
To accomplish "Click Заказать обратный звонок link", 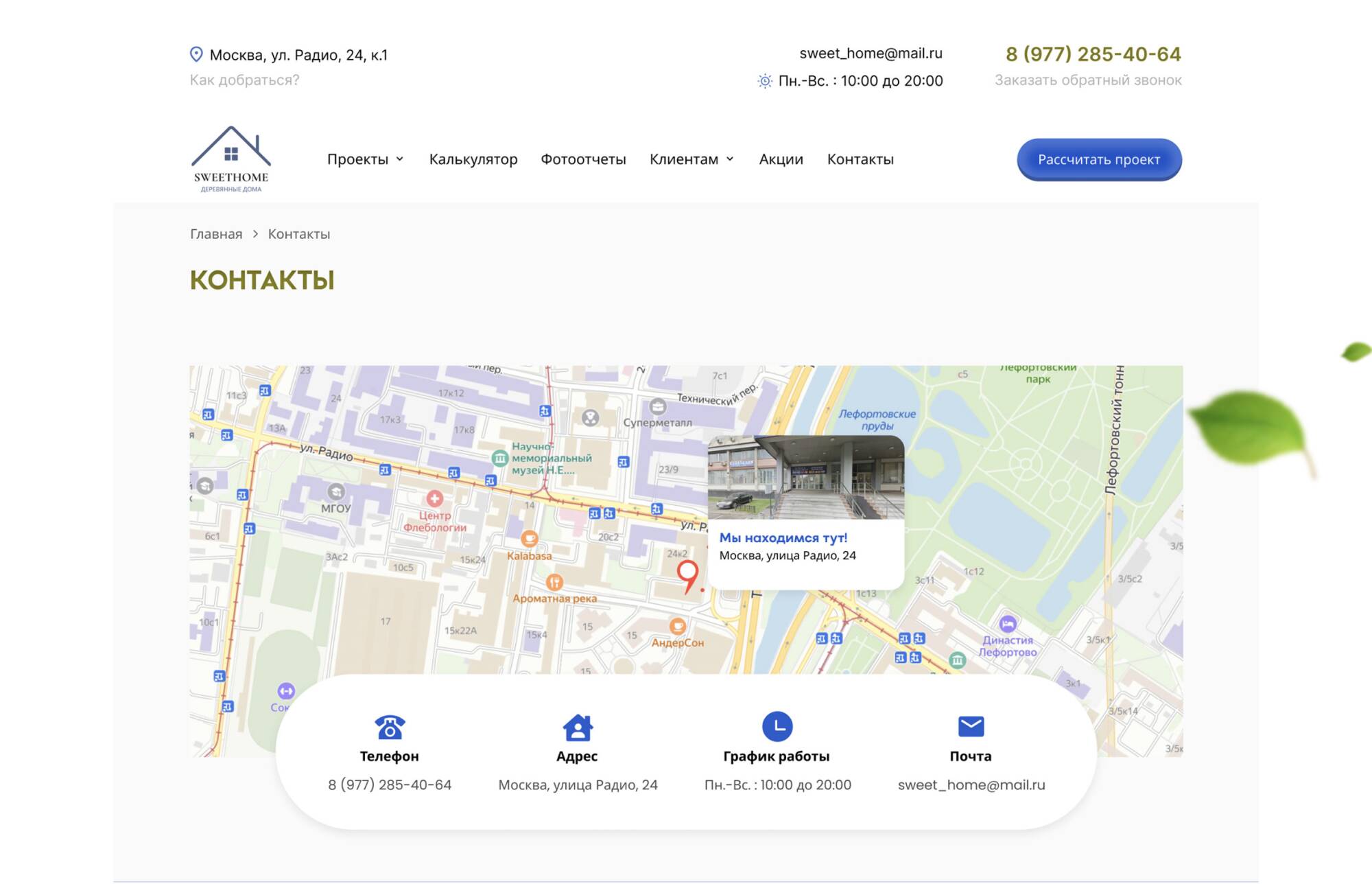I will click(1088, 80).
